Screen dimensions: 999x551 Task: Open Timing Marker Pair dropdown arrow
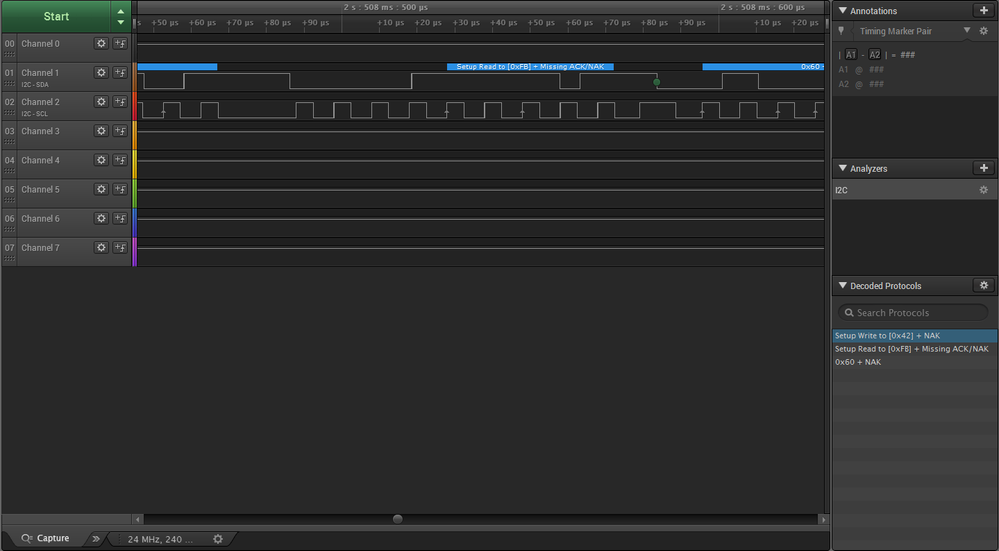point(967,30)
